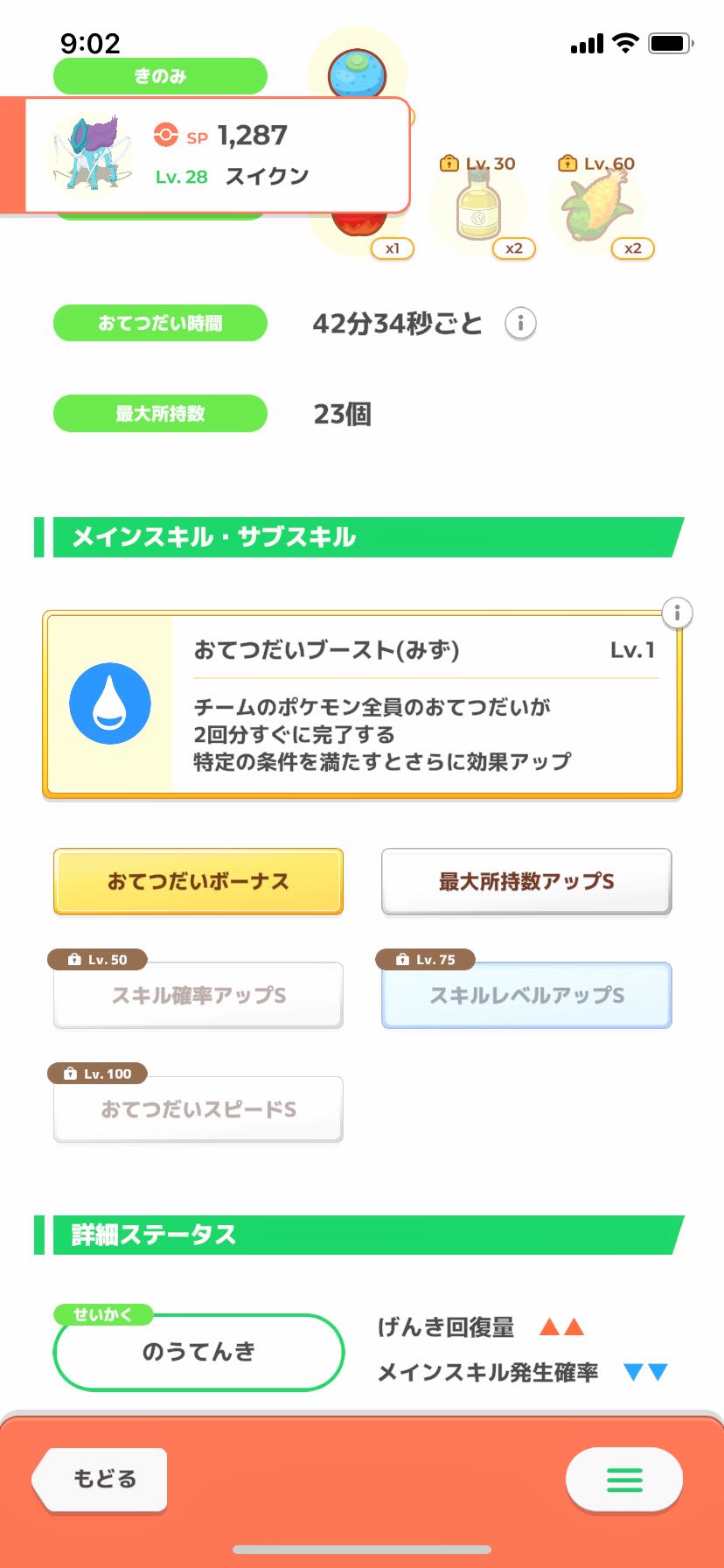Open the green hamburger menu
This screenshot has width=724, height=1568.
pyautogui.click(x=624, y=1480)
